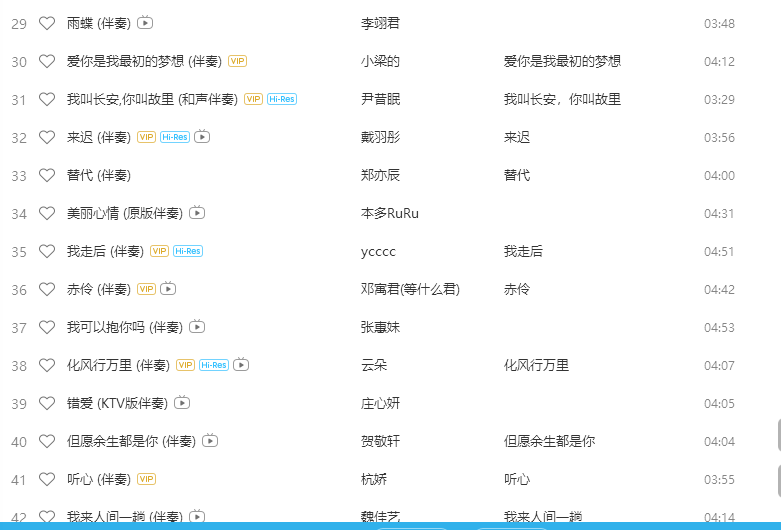Like track 41 听心 using its heart
Screen dimensions: 781x530
pyautogui.click(x=46, y=479)
